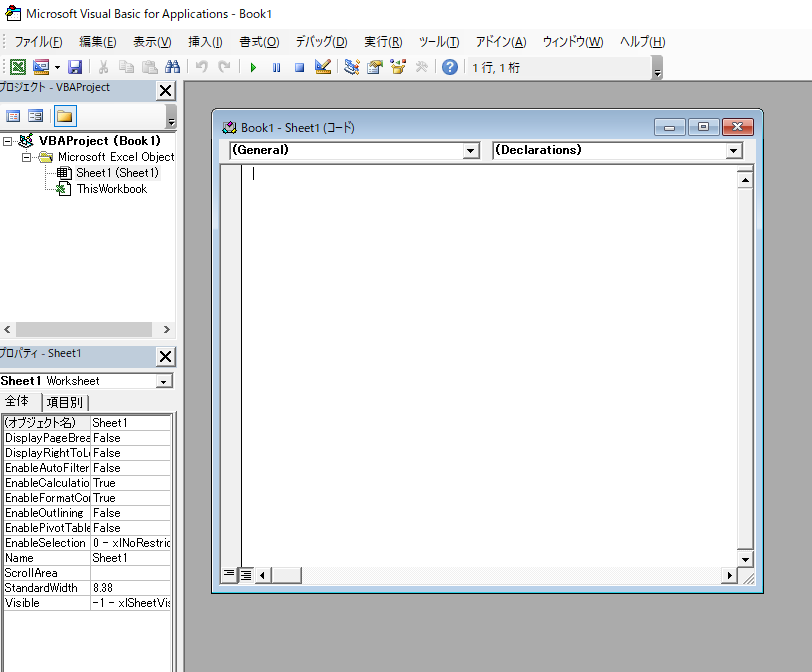Close the Properties panel with X button

[x=166, y=356]
